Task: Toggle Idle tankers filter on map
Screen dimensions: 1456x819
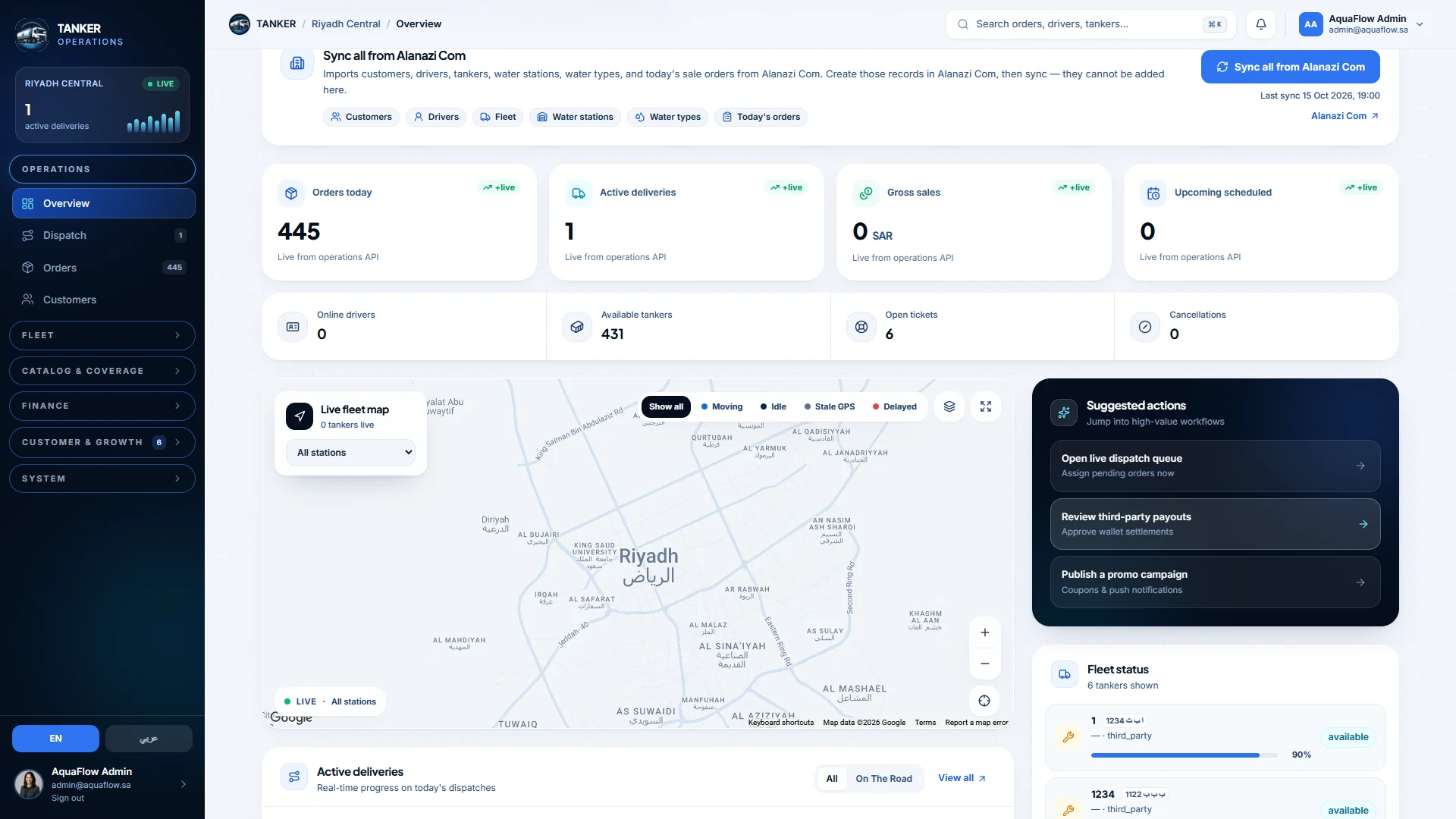Action: pos(773,406)
